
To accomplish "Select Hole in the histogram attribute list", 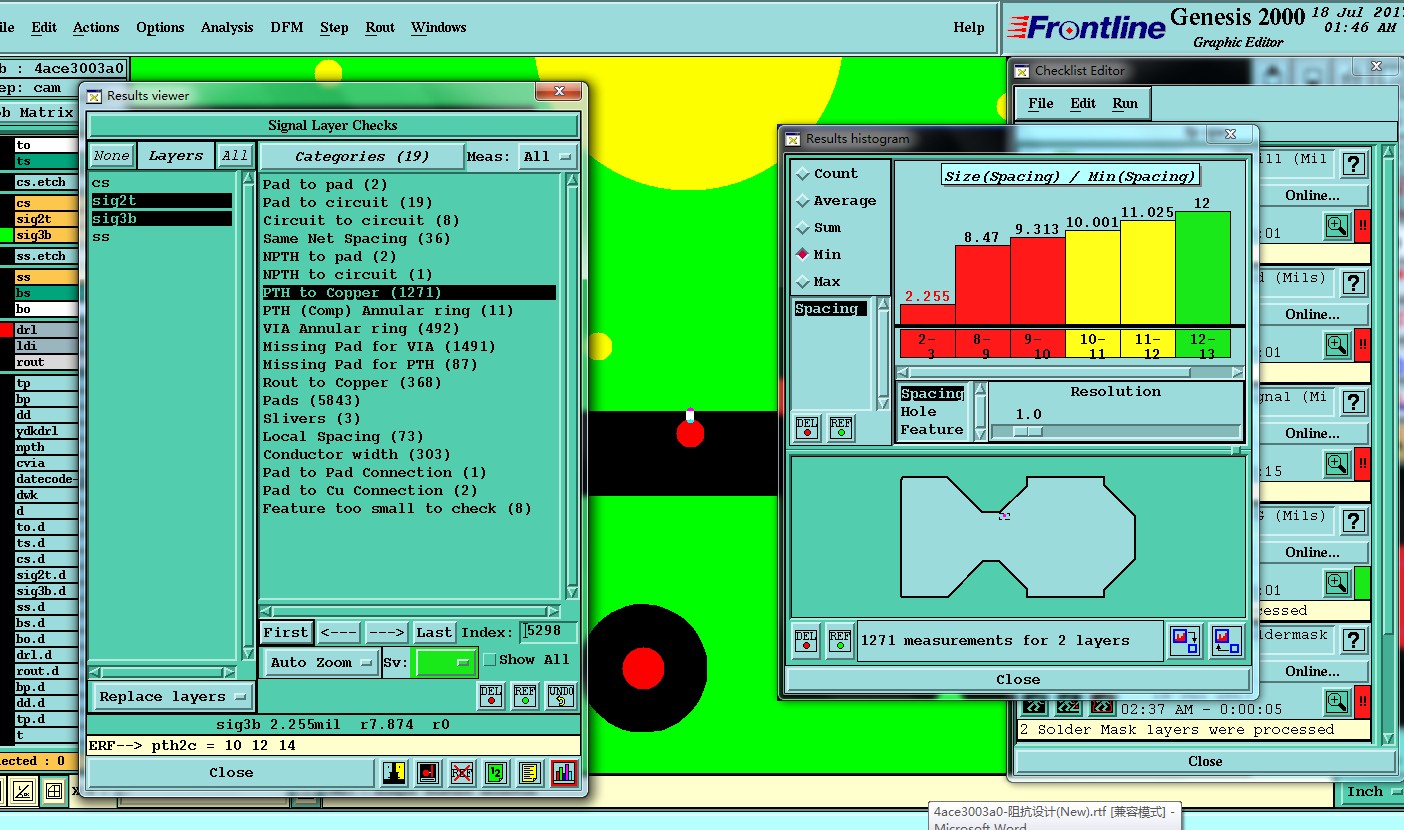I will 918,411.
